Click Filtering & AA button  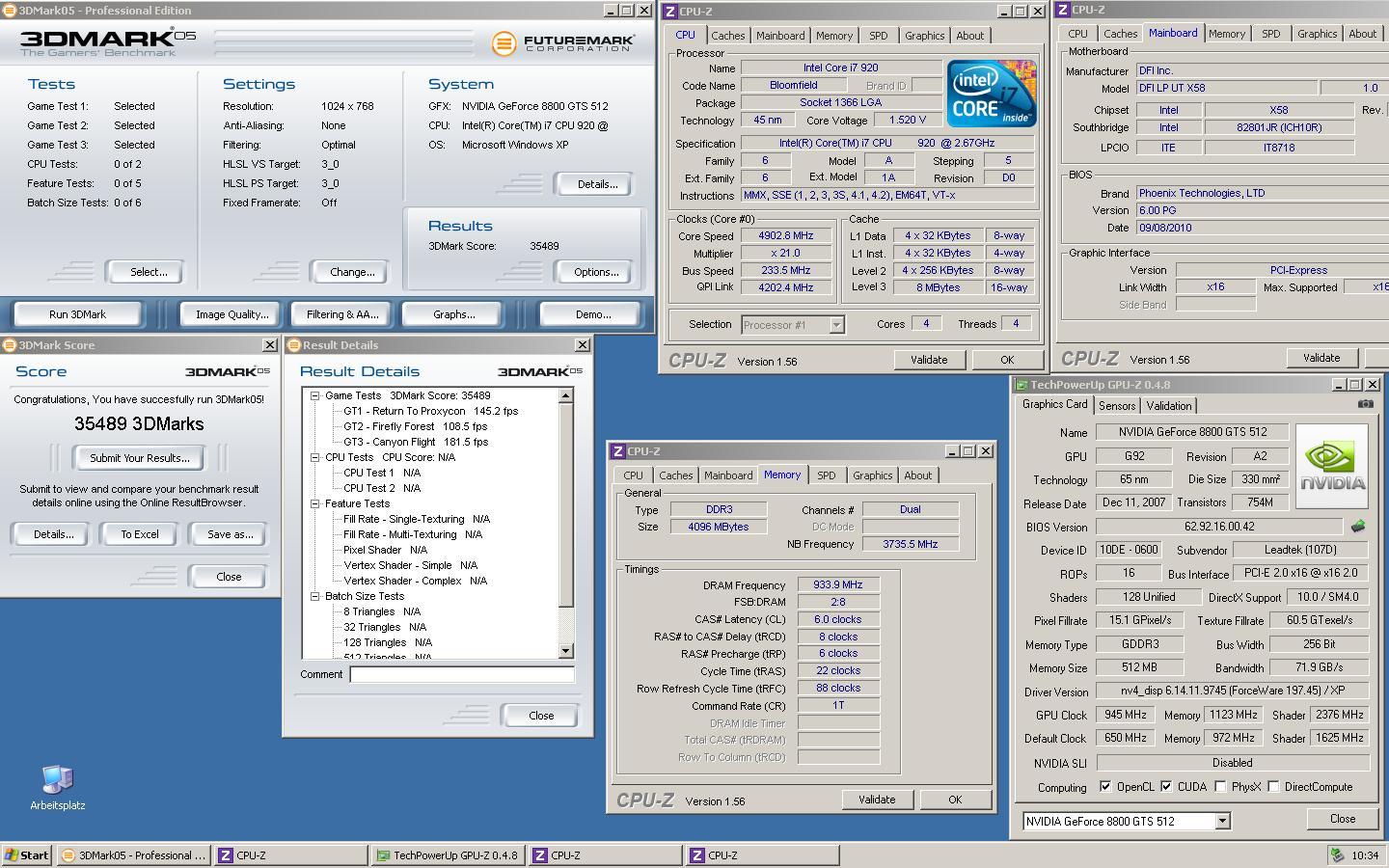click(342, 314)
